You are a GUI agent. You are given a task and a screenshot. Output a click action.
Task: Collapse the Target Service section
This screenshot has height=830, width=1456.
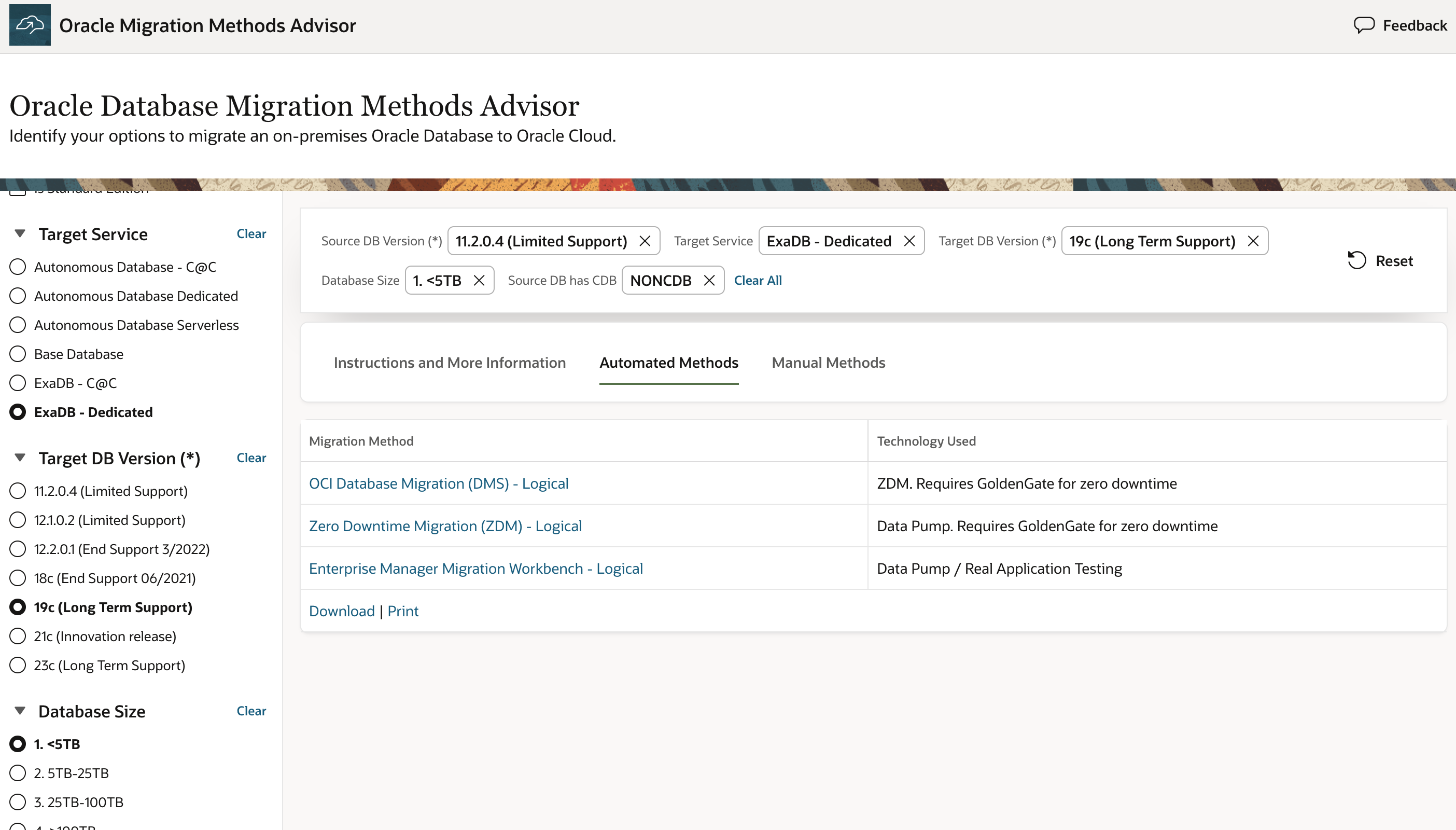pyautogui.click(x=19, y=233)
